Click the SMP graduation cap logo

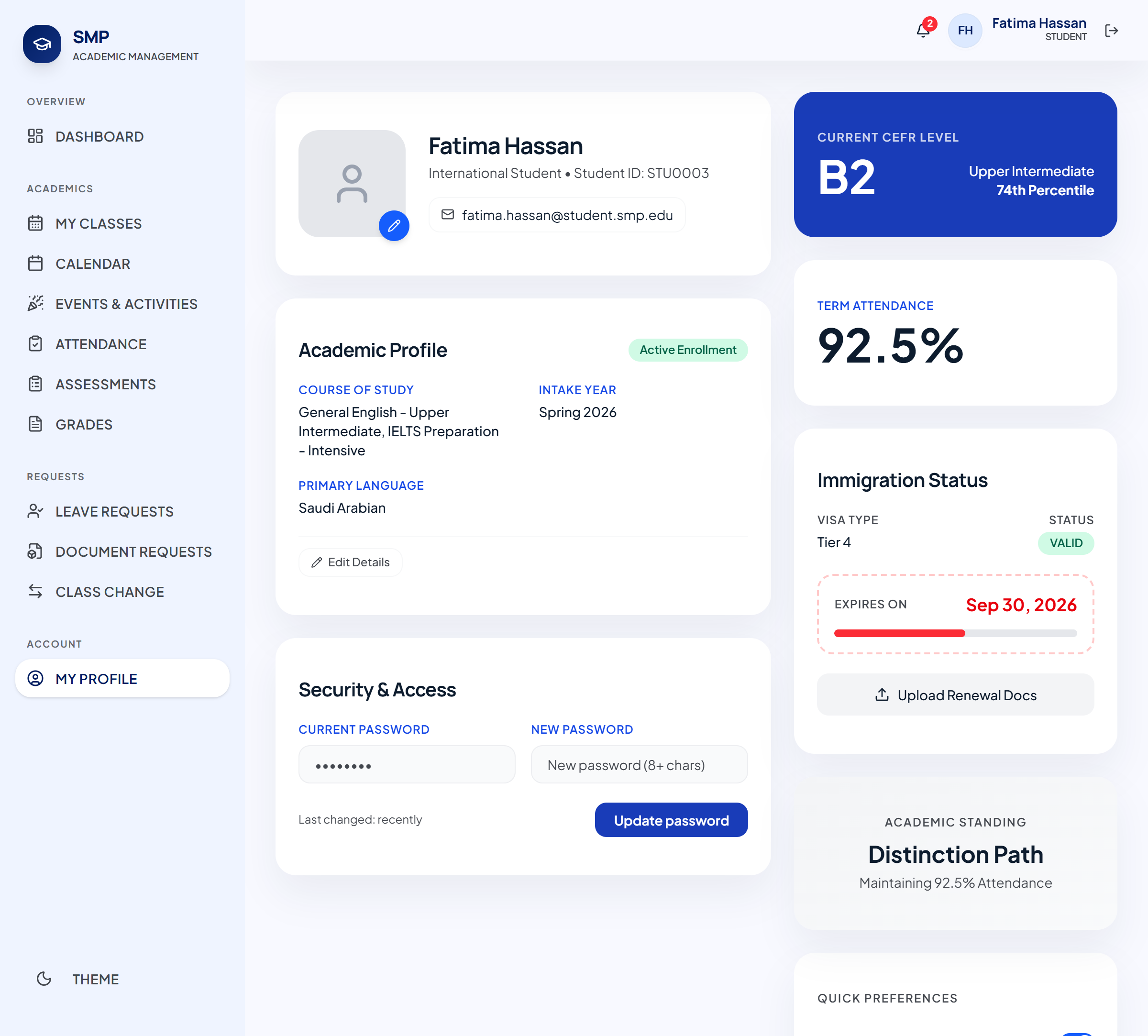coord(42,44)
